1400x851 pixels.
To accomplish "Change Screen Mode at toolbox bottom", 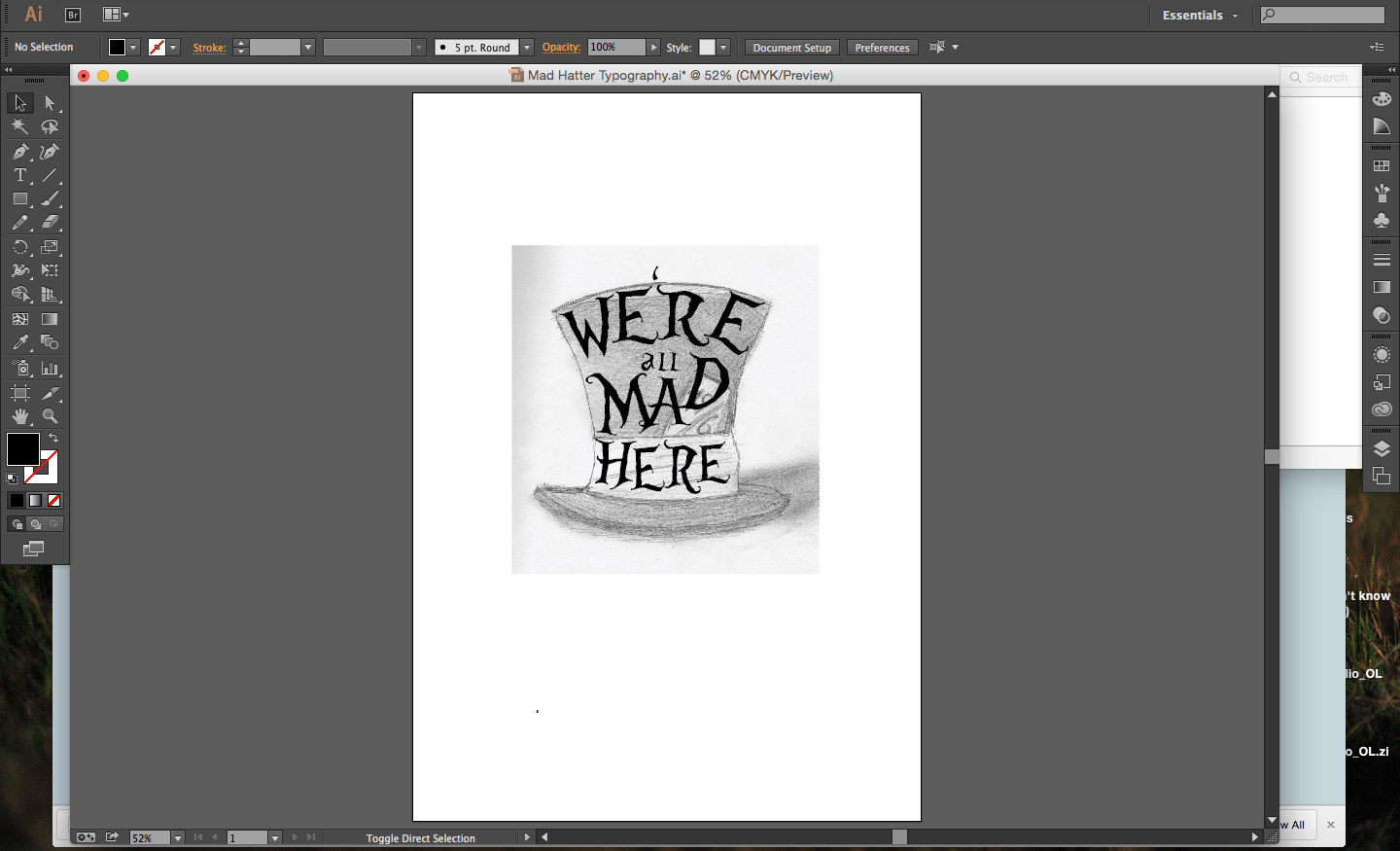I will (x=34, y=550).
